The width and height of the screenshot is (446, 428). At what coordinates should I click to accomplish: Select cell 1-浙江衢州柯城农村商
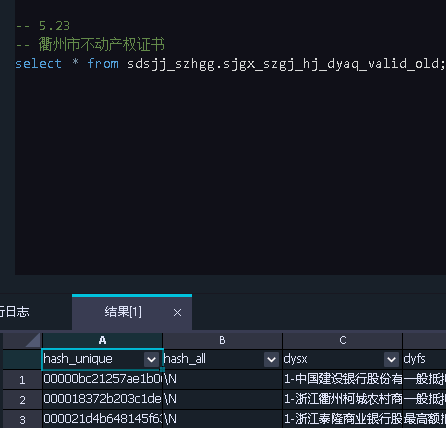tap(342, 399)
